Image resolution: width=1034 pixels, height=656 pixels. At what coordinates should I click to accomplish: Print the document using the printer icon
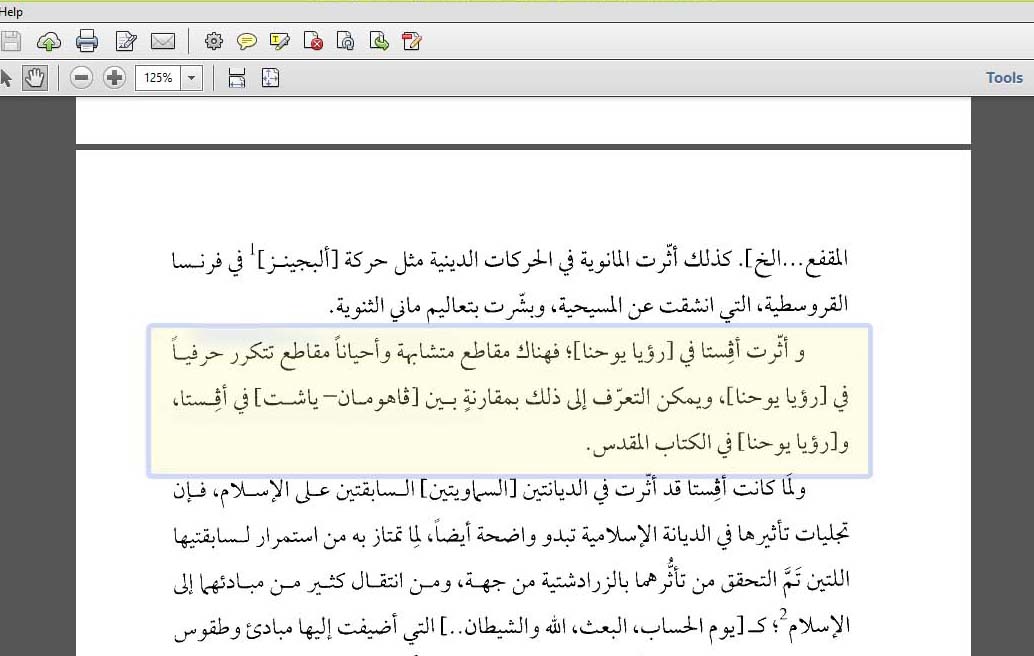[x=87, y=41]
